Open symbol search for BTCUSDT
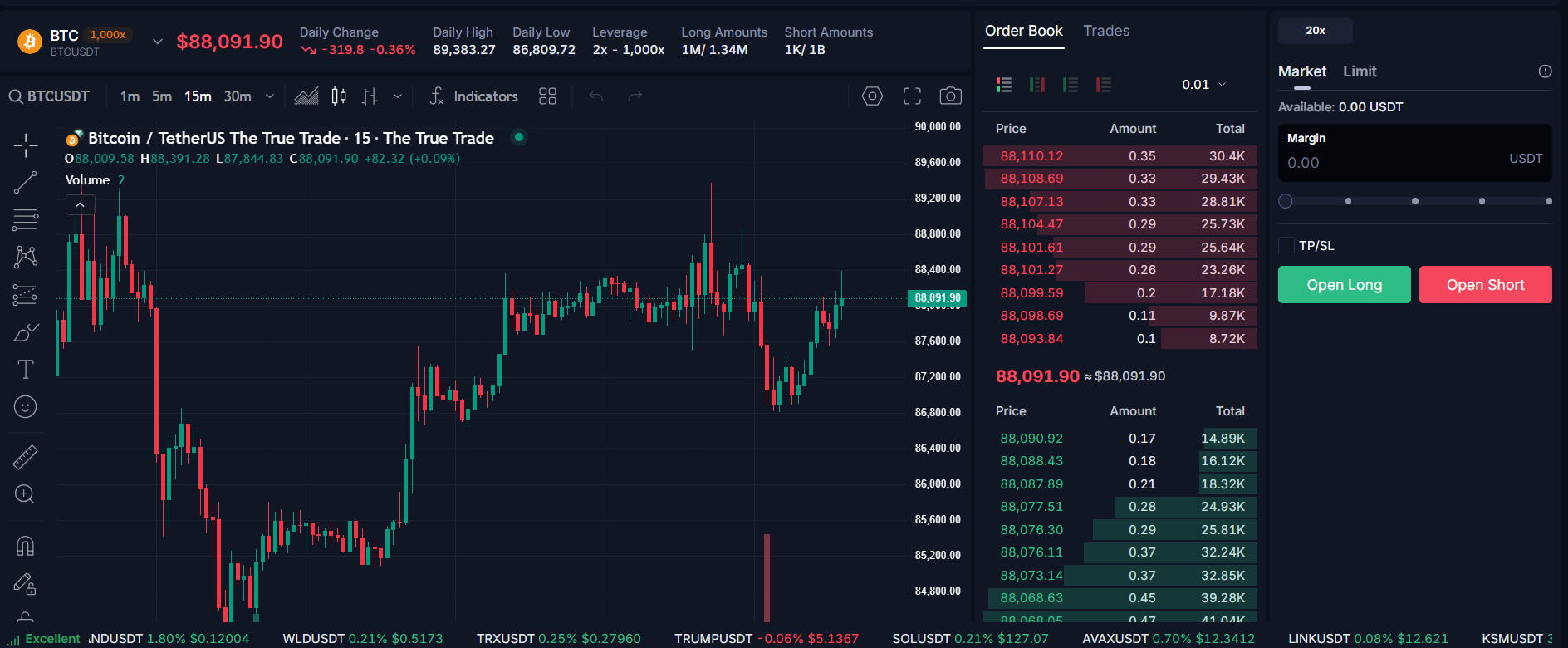The height and width of the screenshot is (648, 1568). click(x=49, y=96)
